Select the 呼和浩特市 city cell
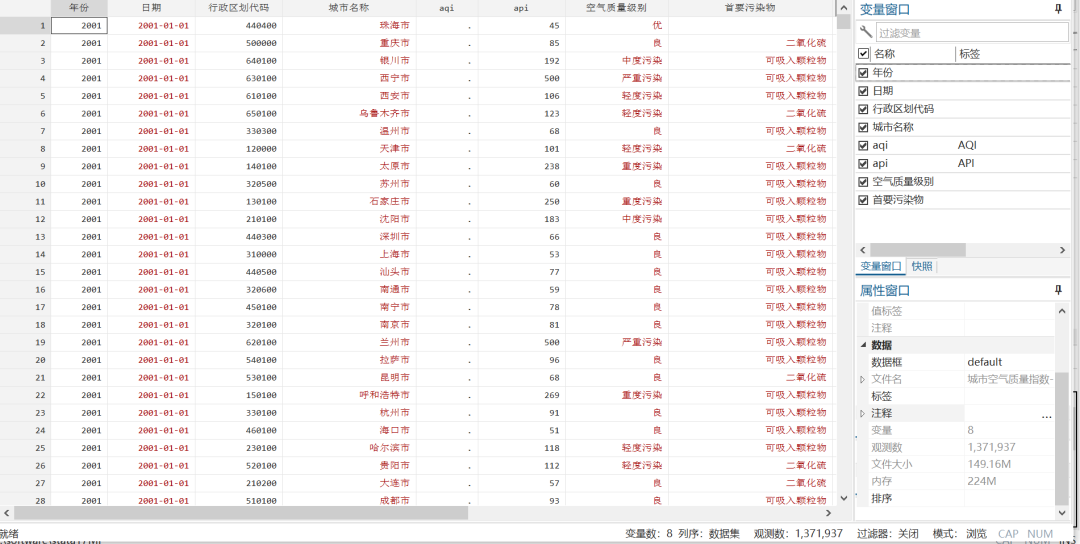 pos(349,395)
